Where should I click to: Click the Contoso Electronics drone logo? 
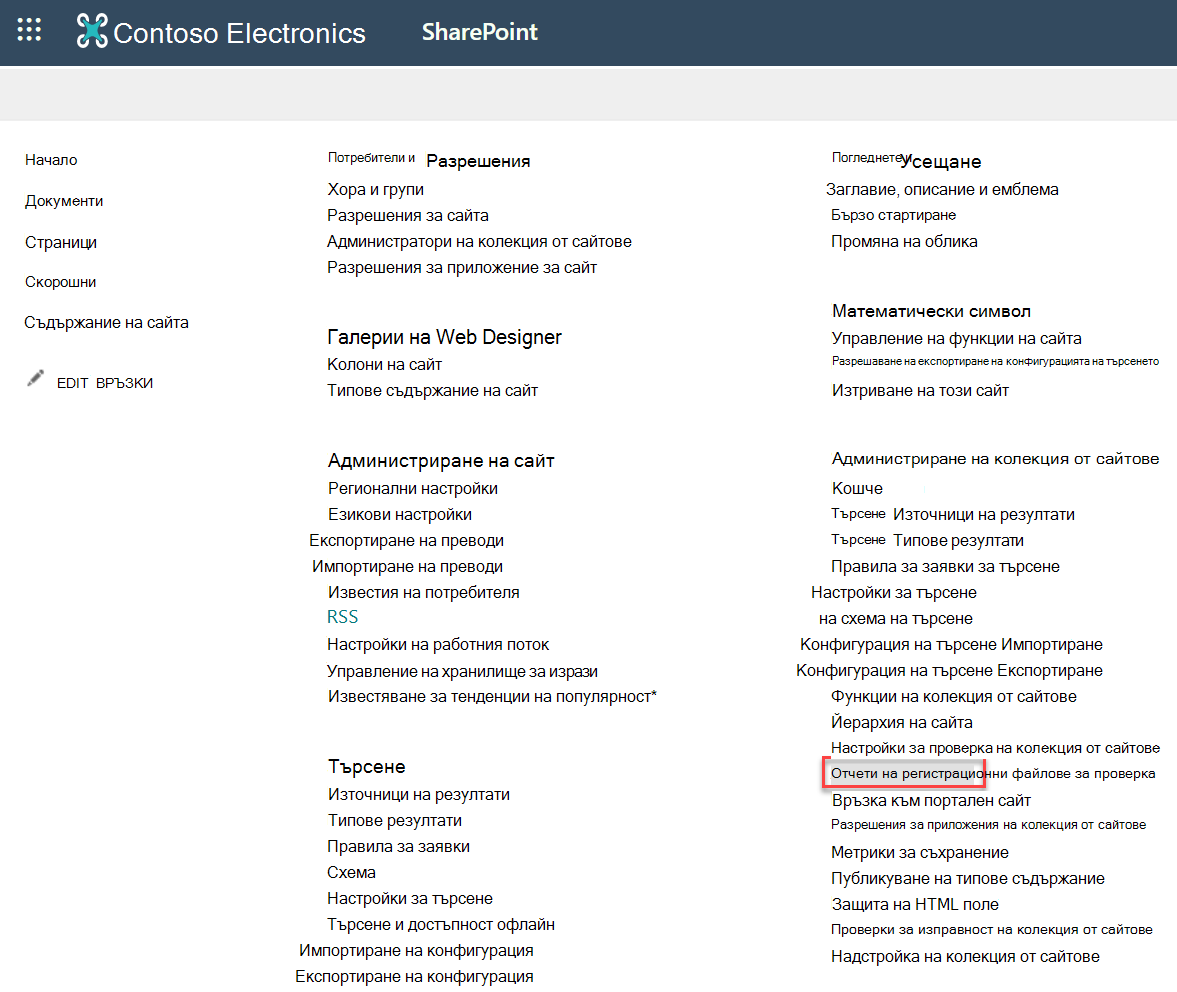(x=92, y=32)
